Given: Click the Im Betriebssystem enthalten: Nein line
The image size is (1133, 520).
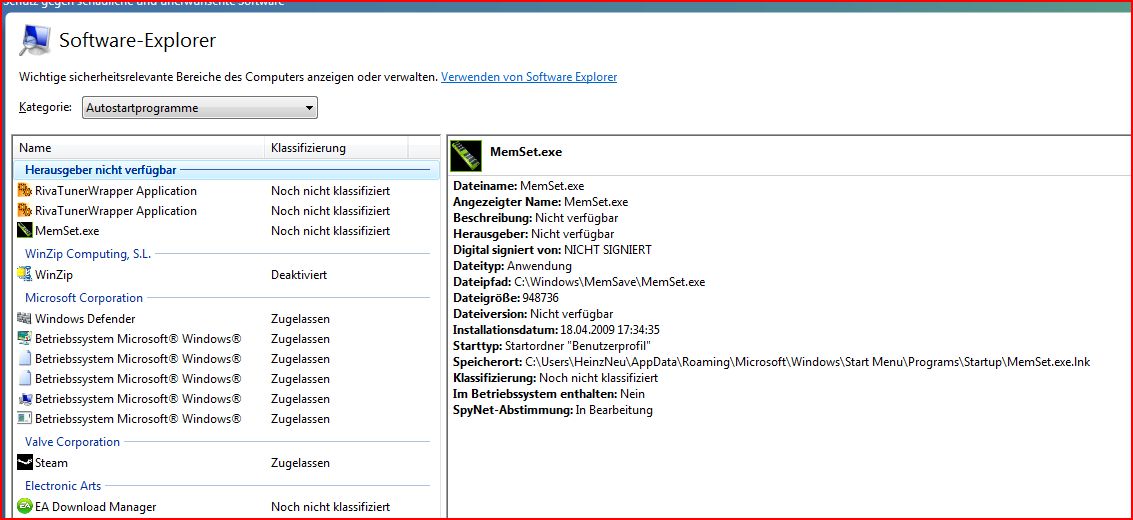Looking at the screenshot, I should [x=549, y=394].
